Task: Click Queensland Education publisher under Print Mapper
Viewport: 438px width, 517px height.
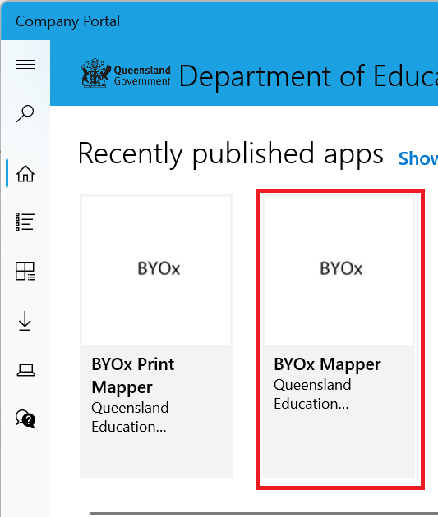Action: [x=130, y=417]
